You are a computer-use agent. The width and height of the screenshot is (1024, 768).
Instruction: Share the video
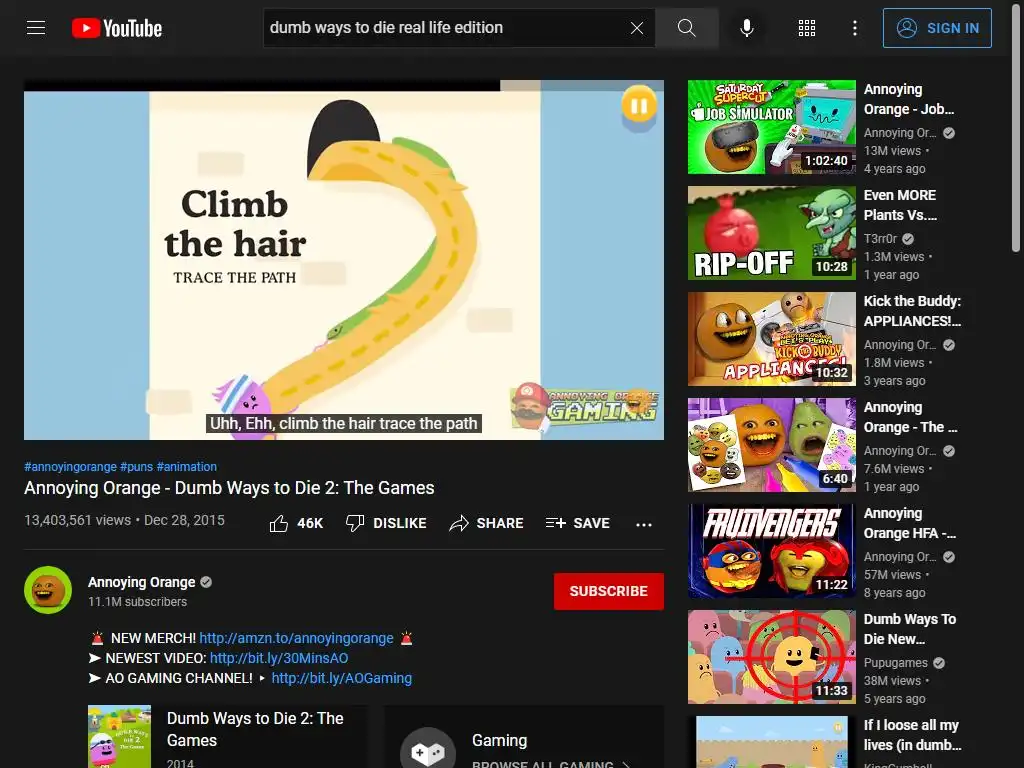pos(487,523)
